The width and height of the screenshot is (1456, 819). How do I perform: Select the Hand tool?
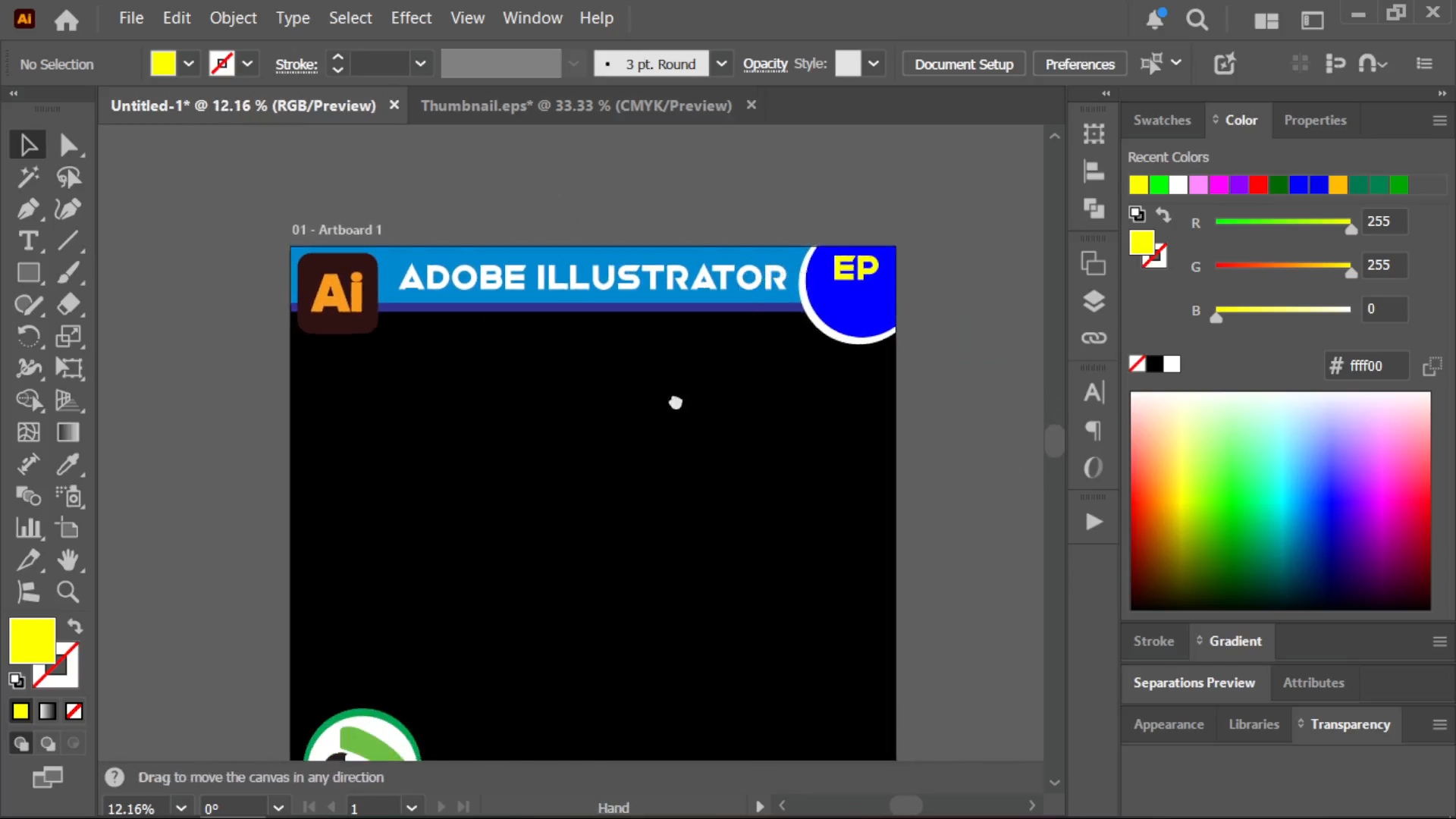pyautogui.click(x=68, y=560)
